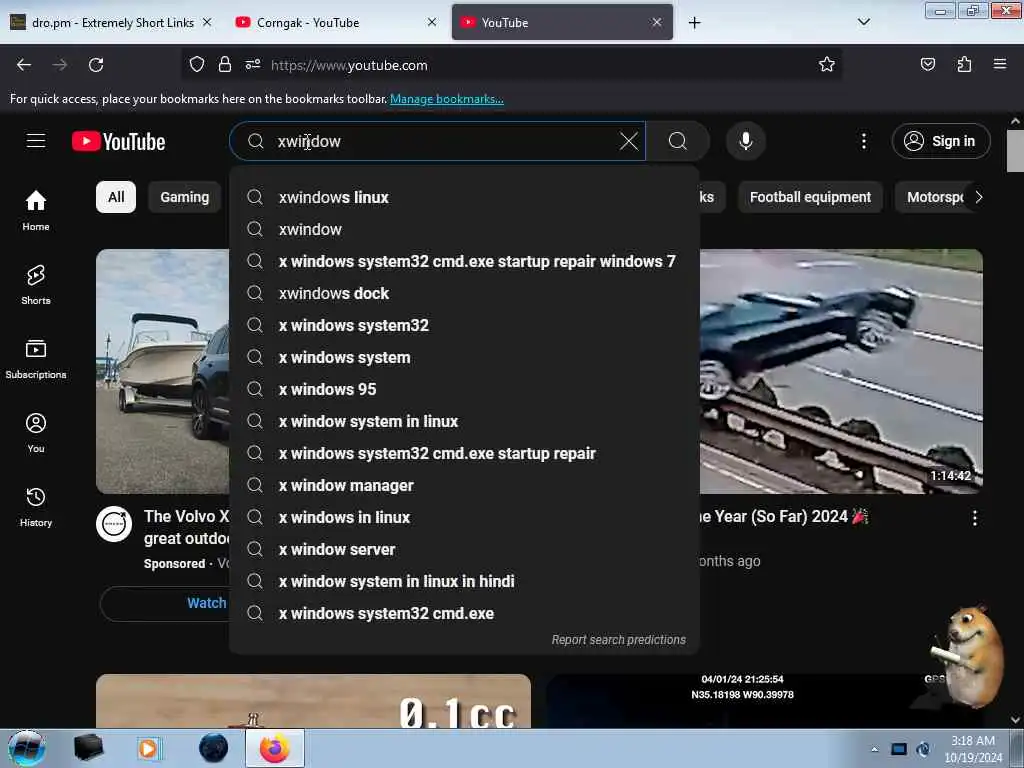View site security lock info
Image resolution: width=1024 pixels, height=768 pixels.
[x=225, y=65]
